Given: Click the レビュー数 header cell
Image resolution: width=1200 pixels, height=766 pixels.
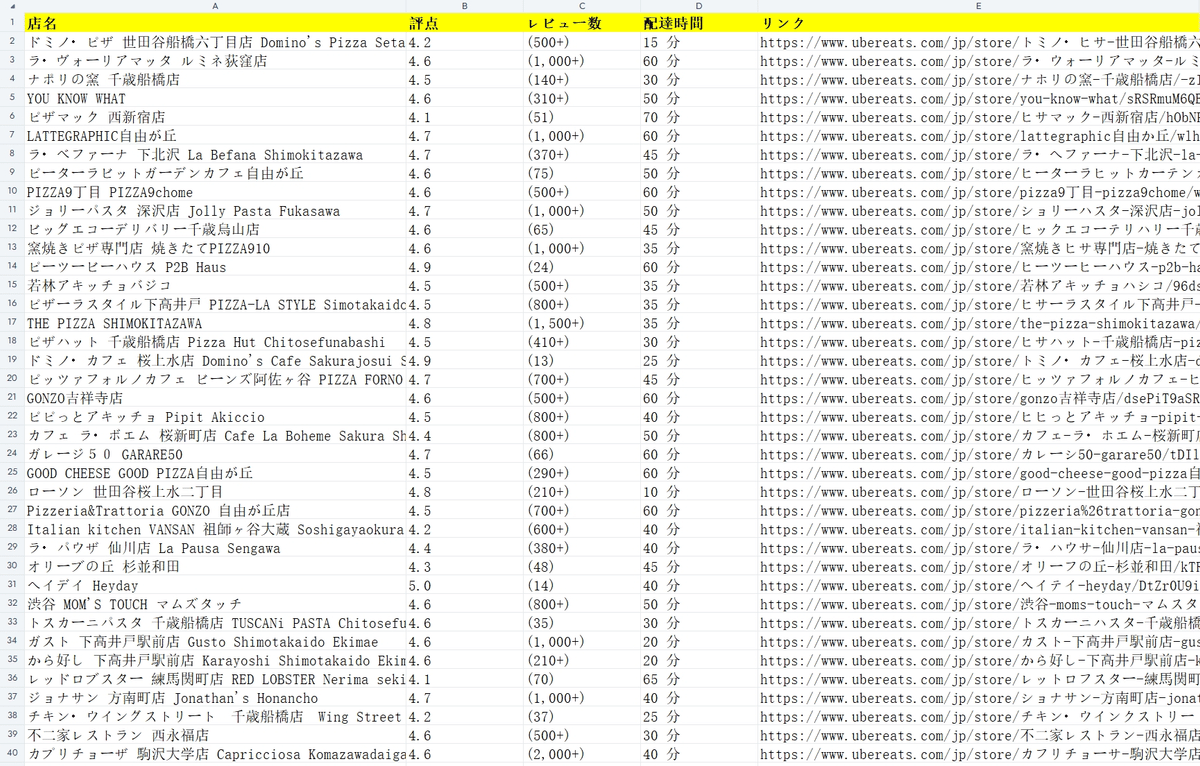Looking at the screenshot, I should pos(582,23).
